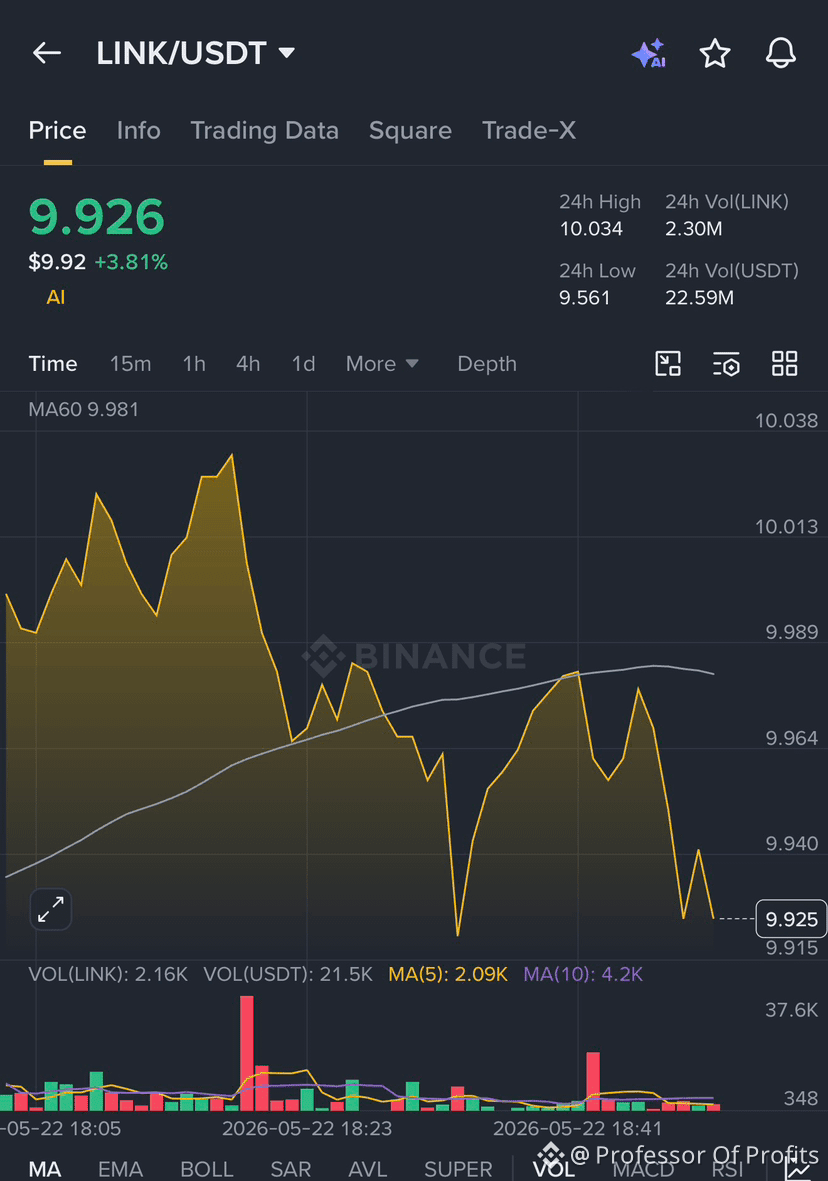
Task: Enable the VOL sub-indicator
Action: (x=554, y=1168)
